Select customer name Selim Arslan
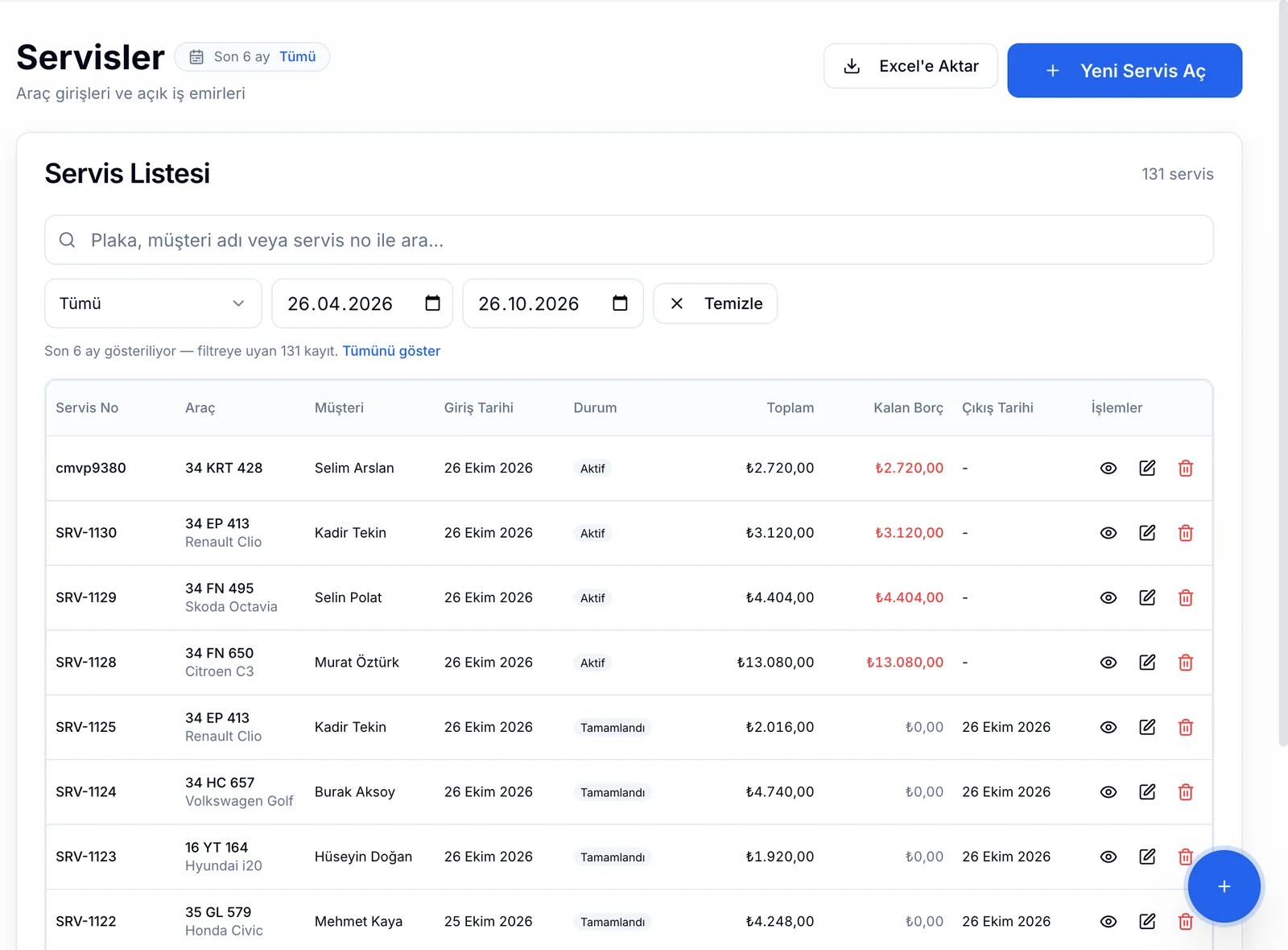Screen dimensions: 1288x950 [354, 468]
